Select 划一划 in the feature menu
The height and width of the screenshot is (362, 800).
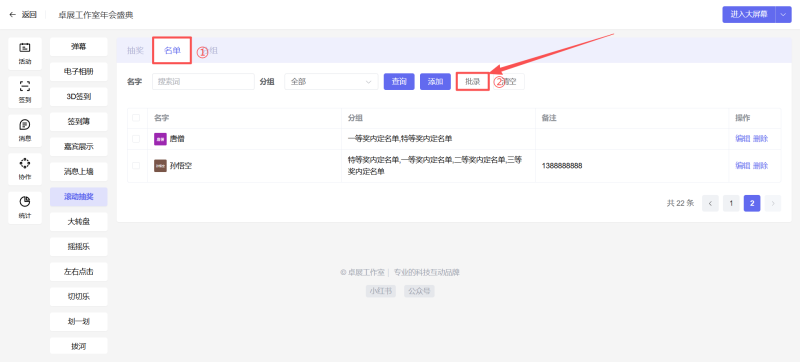(79, 322)
